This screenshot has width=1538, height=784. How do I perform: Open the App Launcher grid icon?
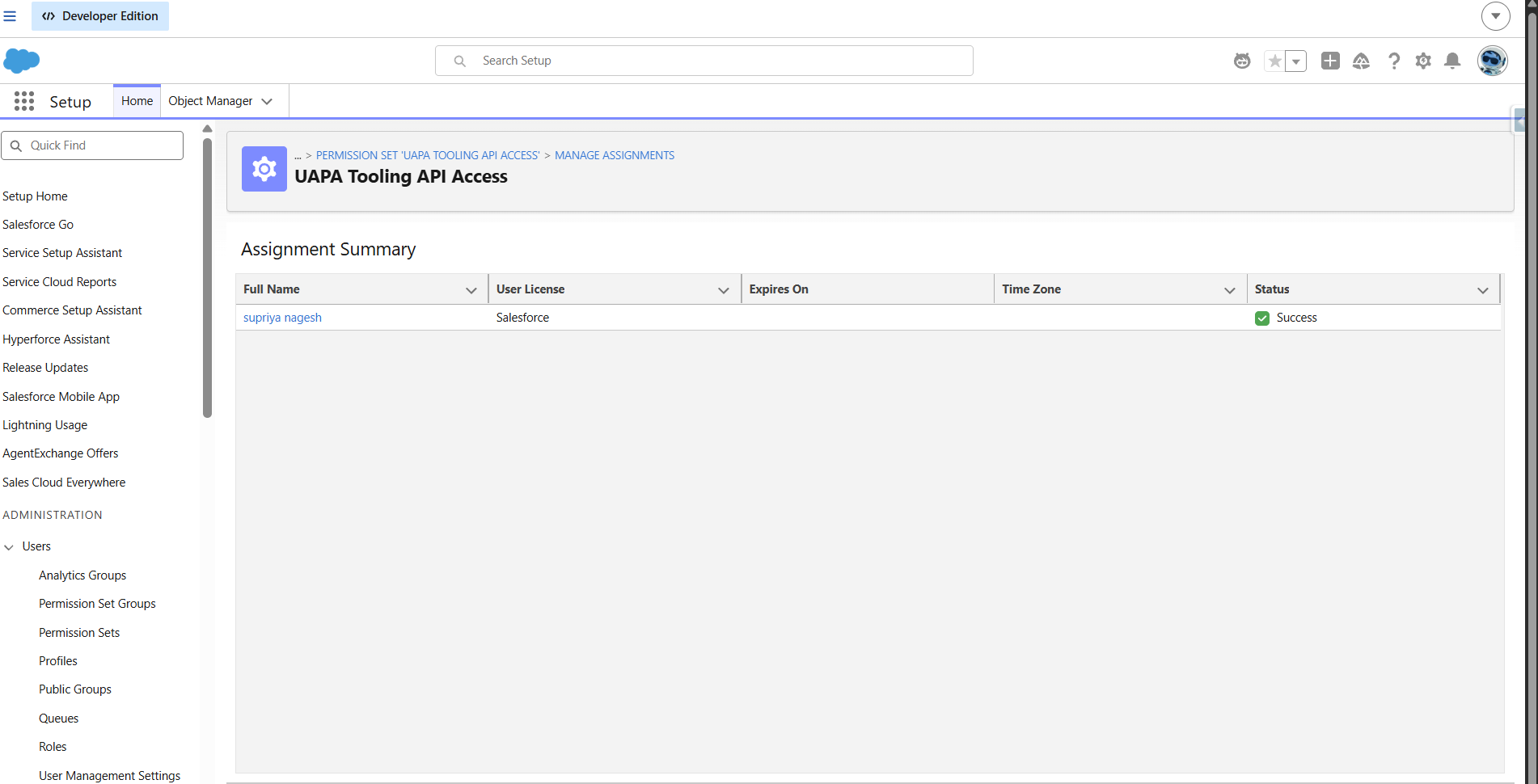coord(24,101)
